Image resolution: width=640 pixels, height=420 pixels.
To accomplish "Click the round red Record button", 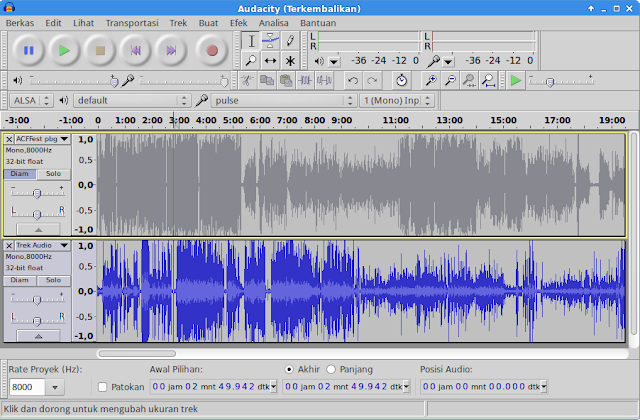I will point(212,49).
